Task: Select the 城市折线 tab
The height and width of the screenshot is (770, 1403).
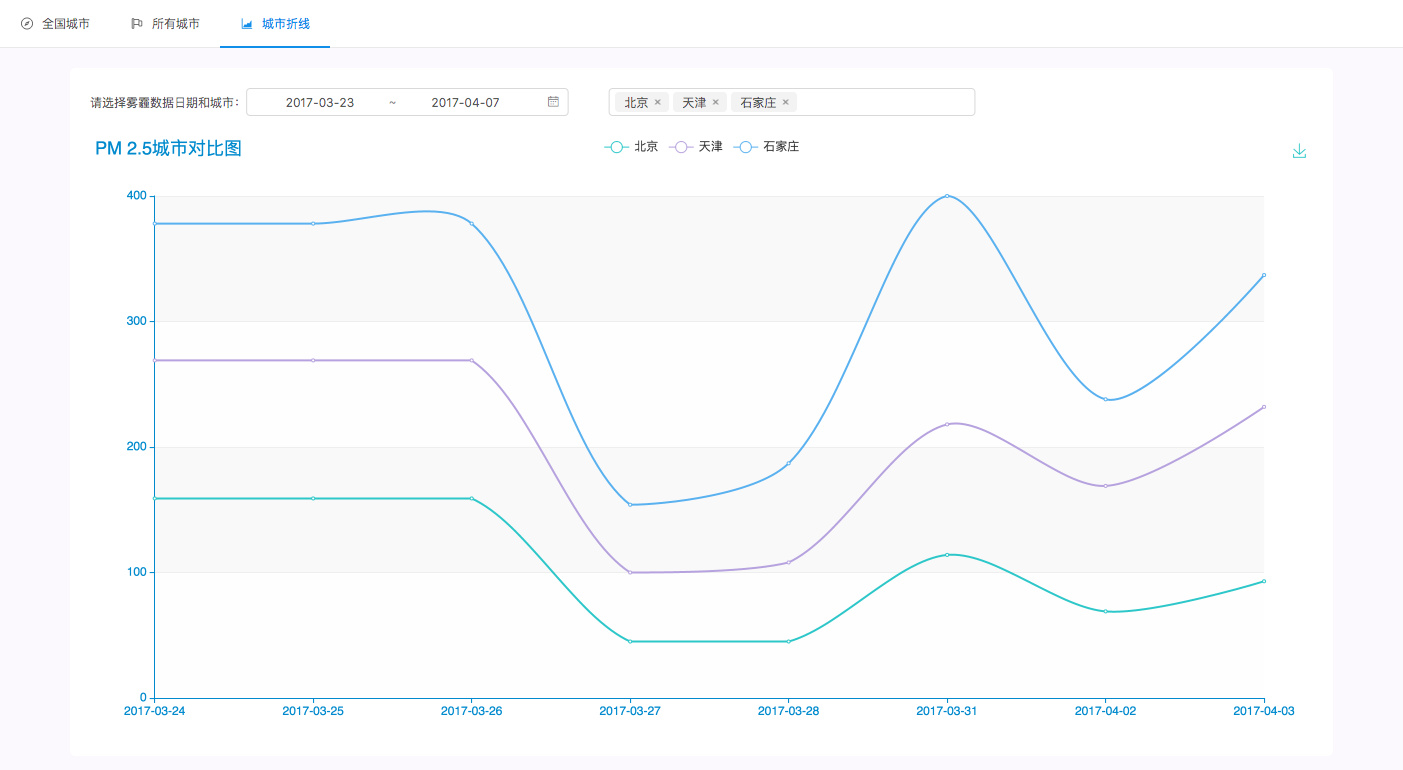Action: 275,23
